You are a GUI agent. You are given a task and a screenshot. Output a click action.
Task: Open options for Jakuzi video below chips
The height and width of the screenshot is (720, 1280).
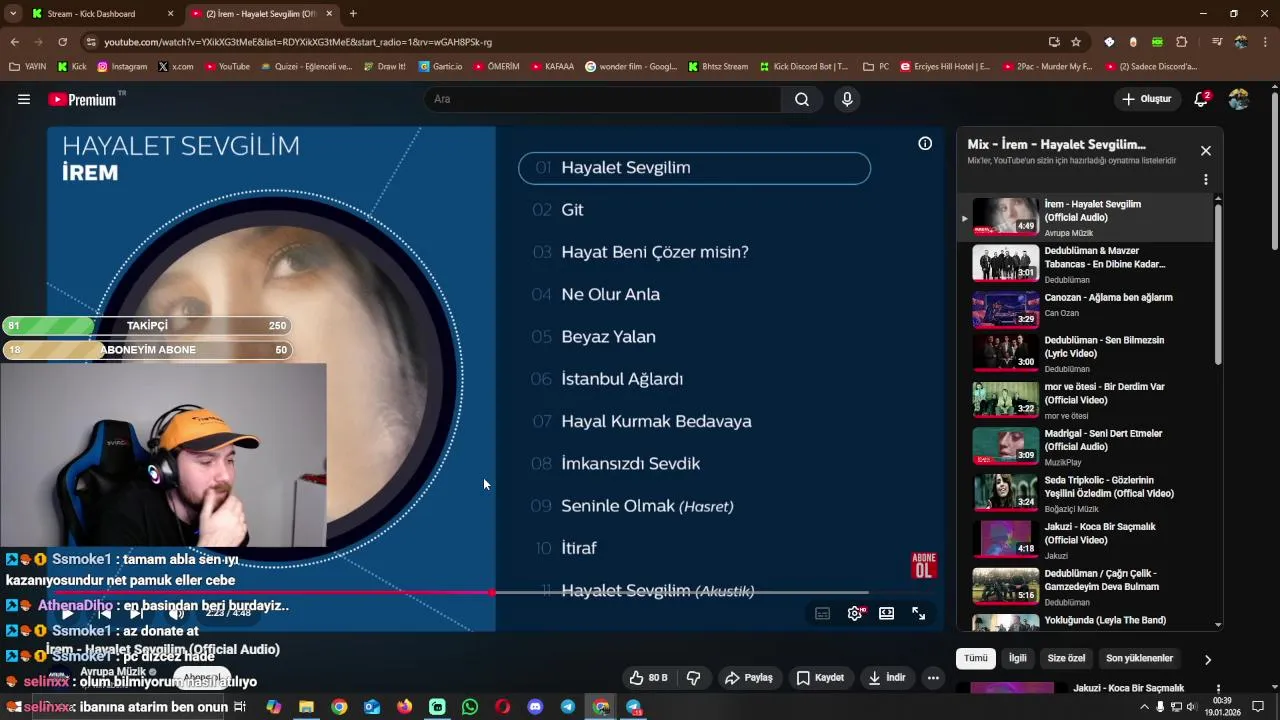click(x=1218, y=689)
